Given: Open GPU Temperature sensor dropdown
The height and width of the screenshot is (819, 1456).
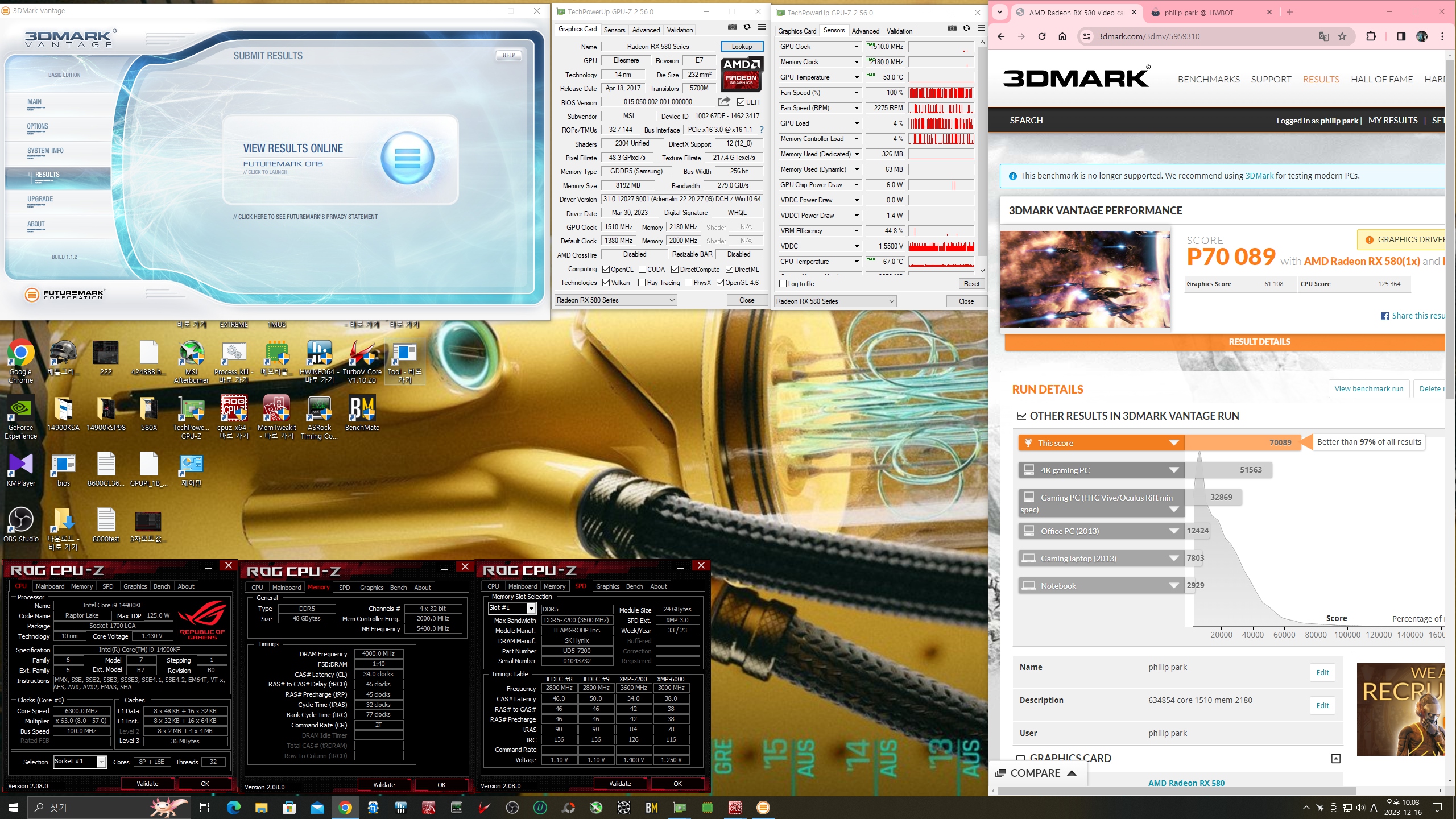Looking at the screenshot, I should pos(856,77).
